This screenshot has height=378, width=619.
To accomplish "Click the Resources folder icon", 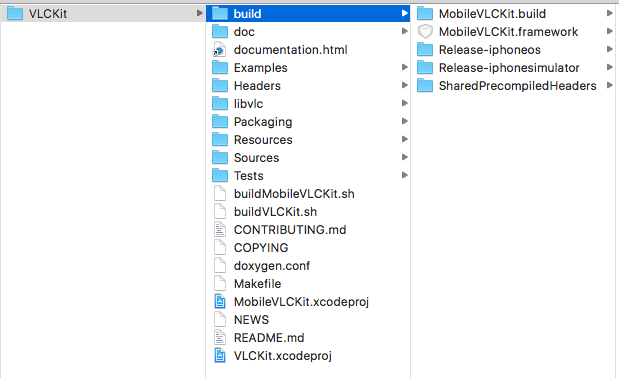I will coord(220,140).
